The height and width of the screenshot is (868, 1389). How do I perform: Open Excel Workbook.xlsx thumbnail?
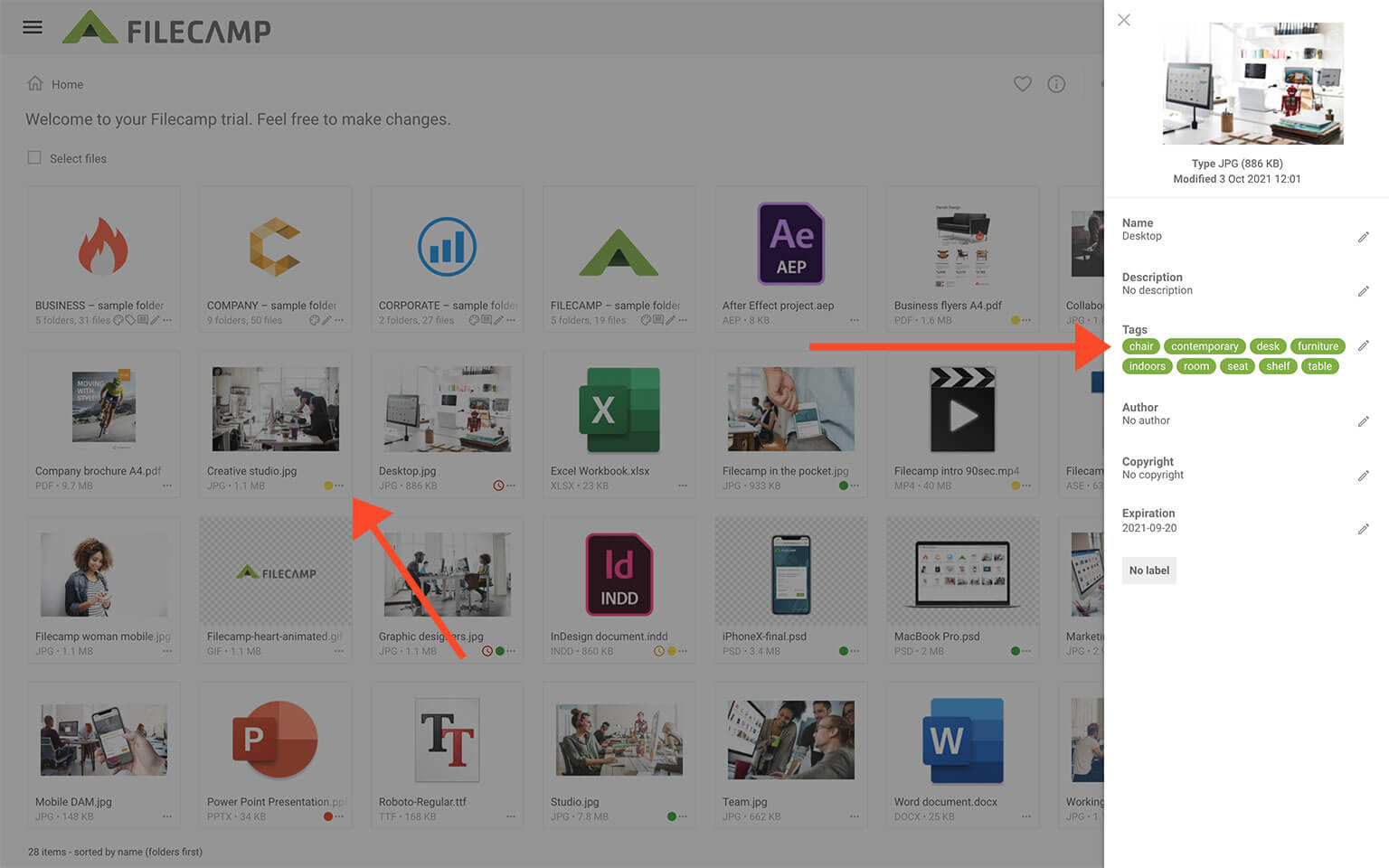pyautogui.click(x=619, y=410)
